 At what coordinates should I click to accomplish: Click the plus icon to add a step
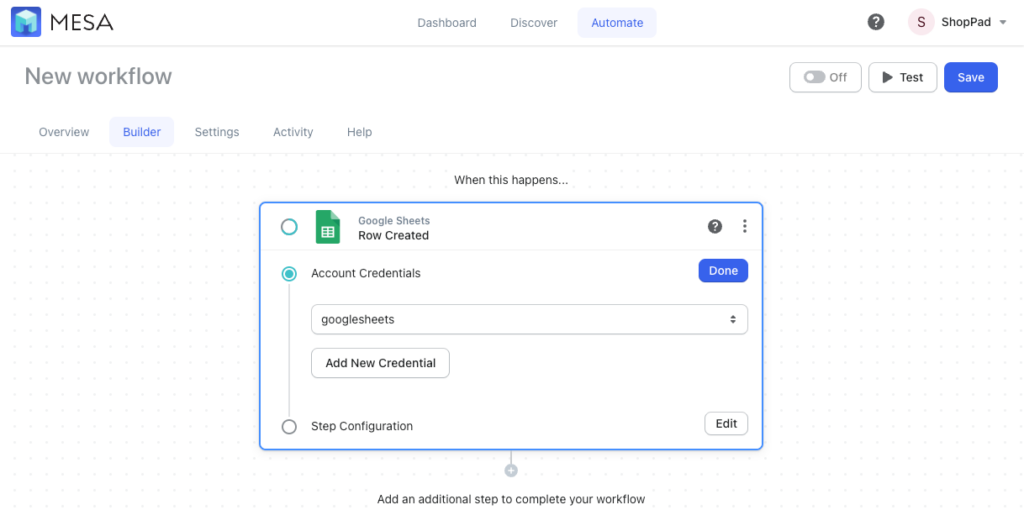511,470
